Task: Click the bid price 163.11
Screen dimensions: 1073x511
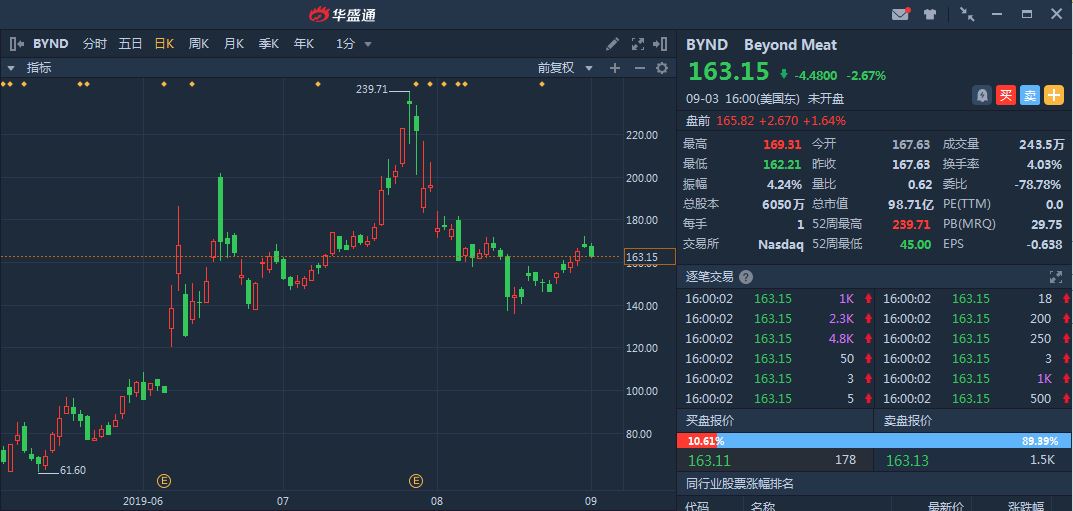Action: 708,460
